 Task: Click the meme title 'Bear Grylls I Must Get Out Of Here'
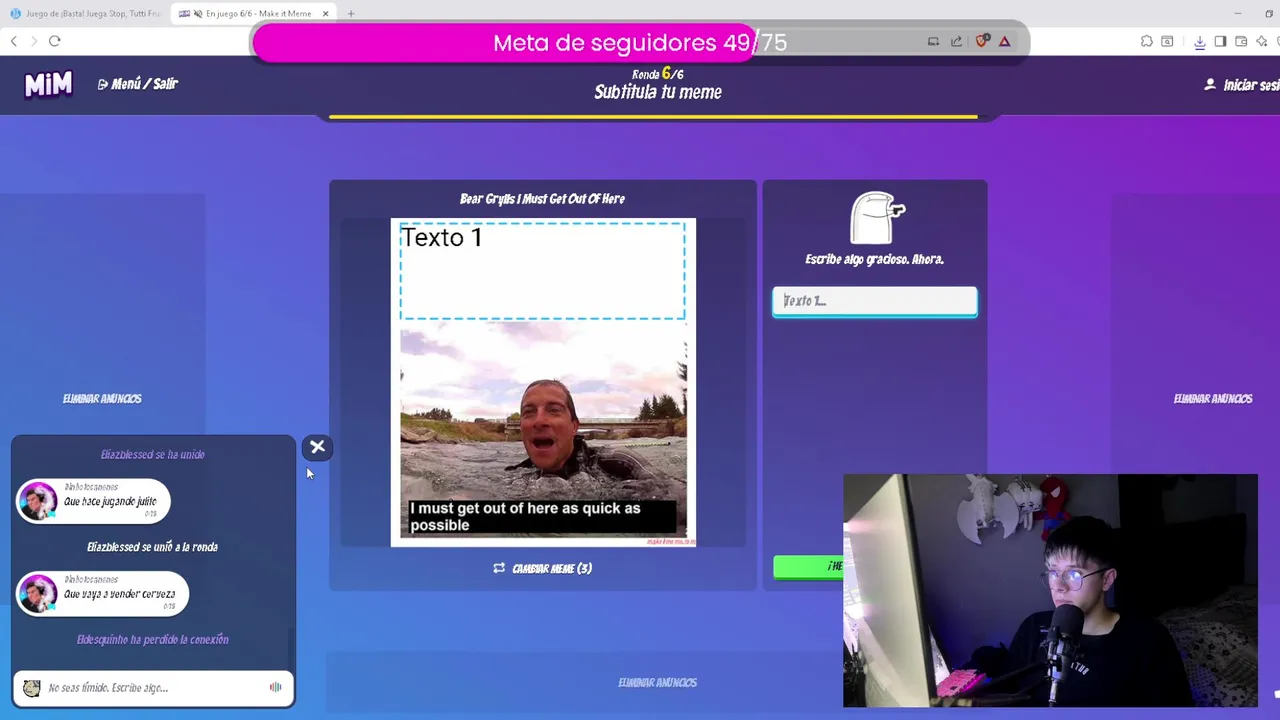[x=542, y=199]
